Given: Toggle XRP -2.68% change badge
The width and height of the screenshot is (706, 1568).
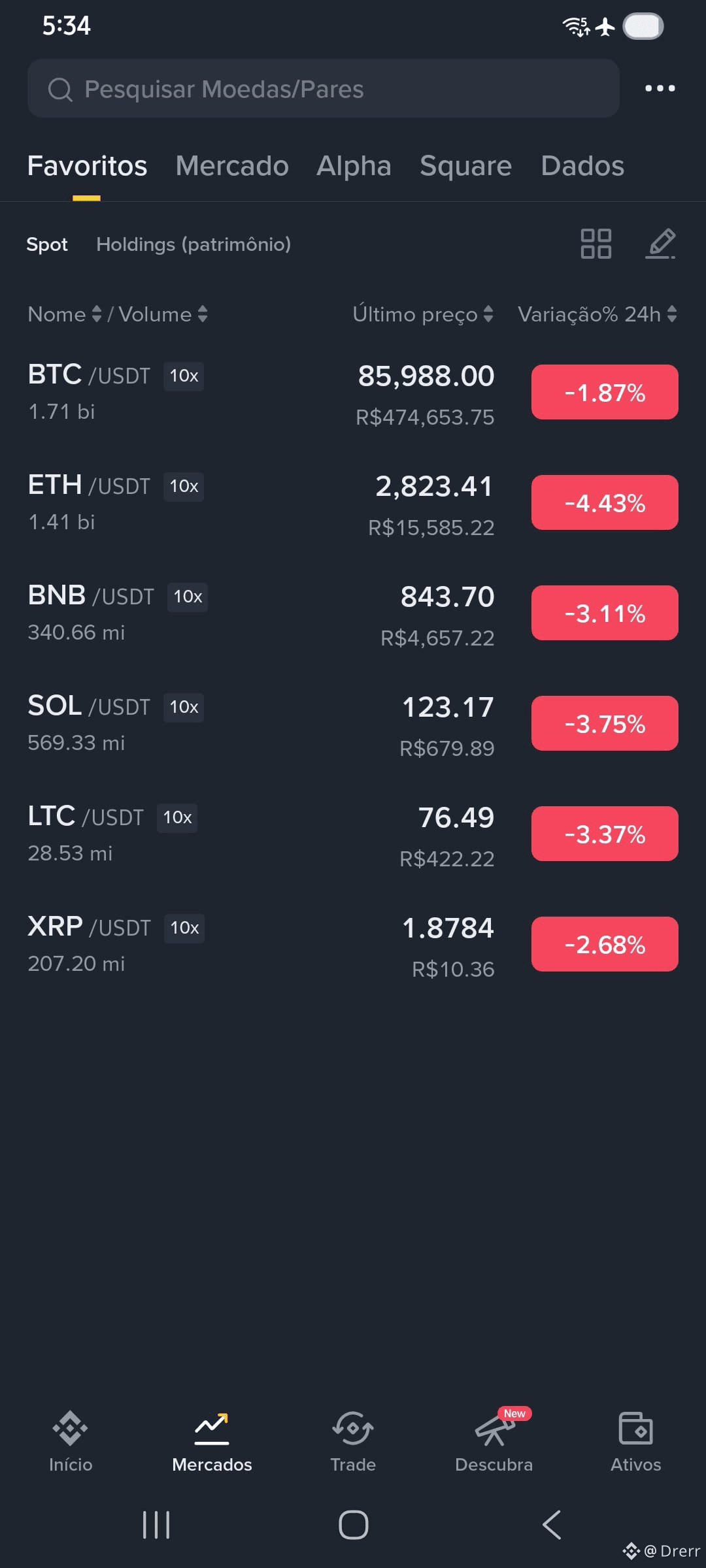Looking at the screenshot, I should [605, 944].
